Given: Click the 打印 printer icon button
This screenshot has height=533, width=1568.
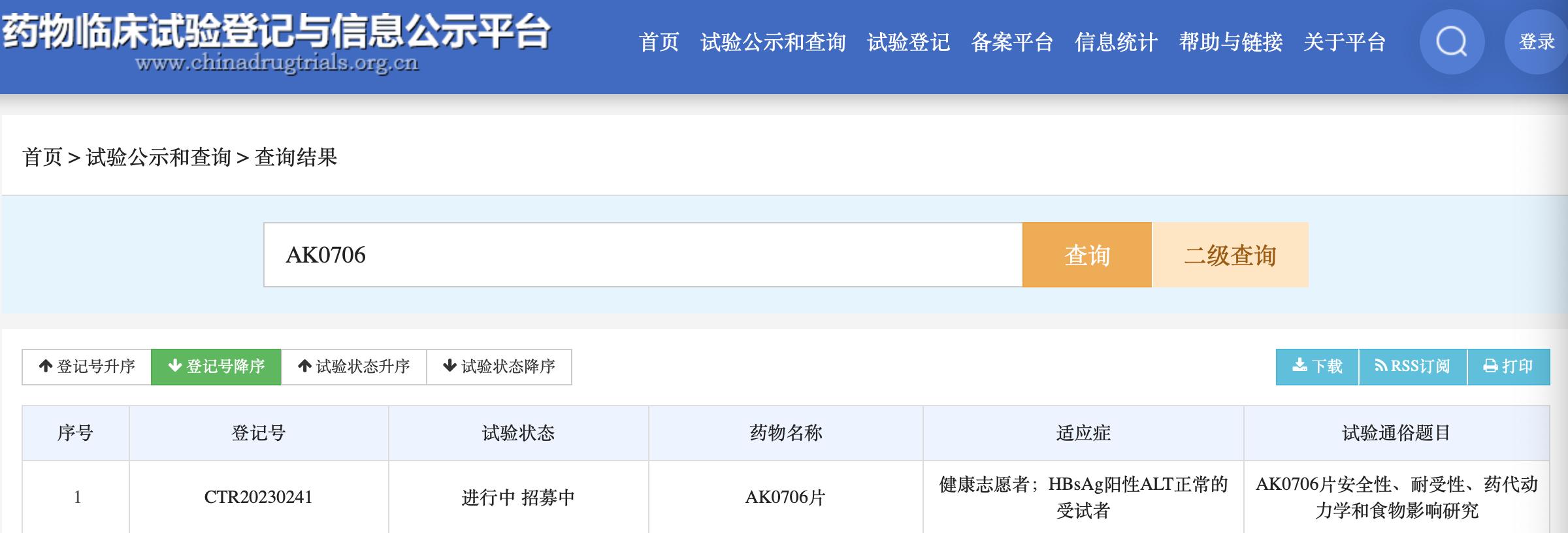Looking at the screenshot, I should coord(1508,366).
